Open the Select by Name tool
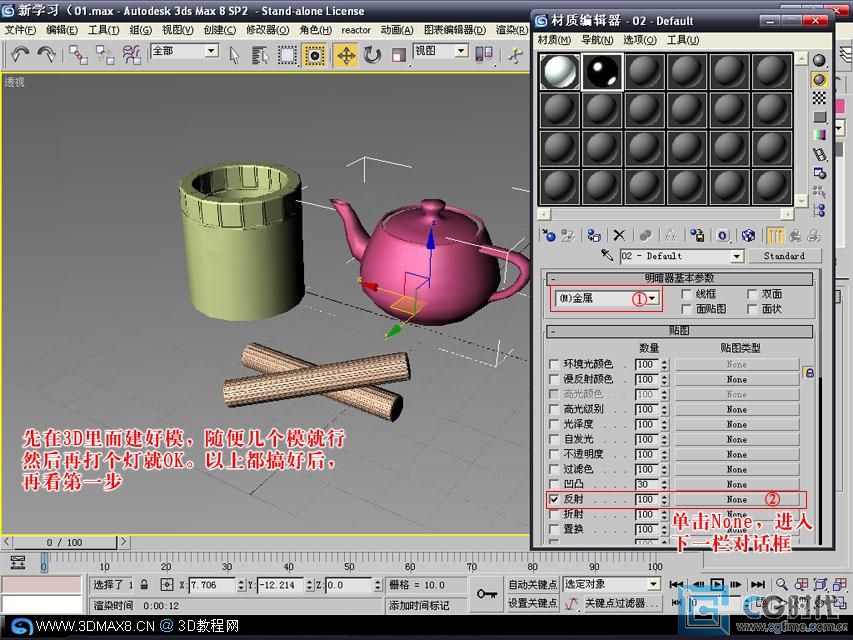This screenshot has width=853, height=640. pyautogui.click(x=260, y=55)
